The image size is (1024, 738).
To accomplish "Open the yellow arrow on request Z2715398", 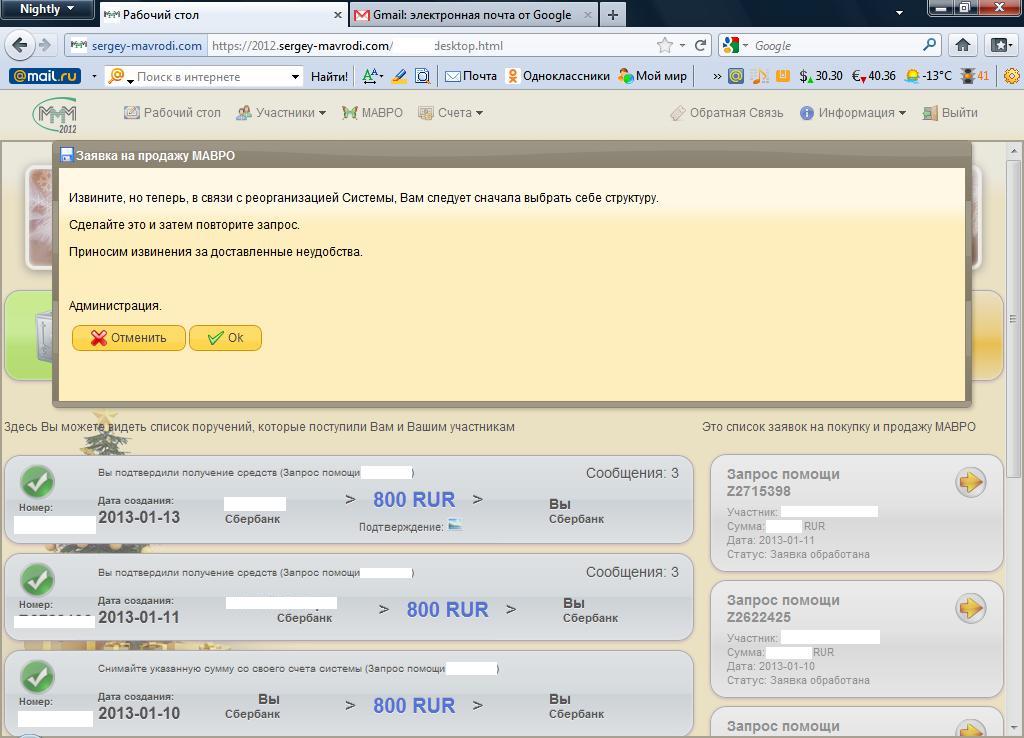I will (x=970, y=483).
